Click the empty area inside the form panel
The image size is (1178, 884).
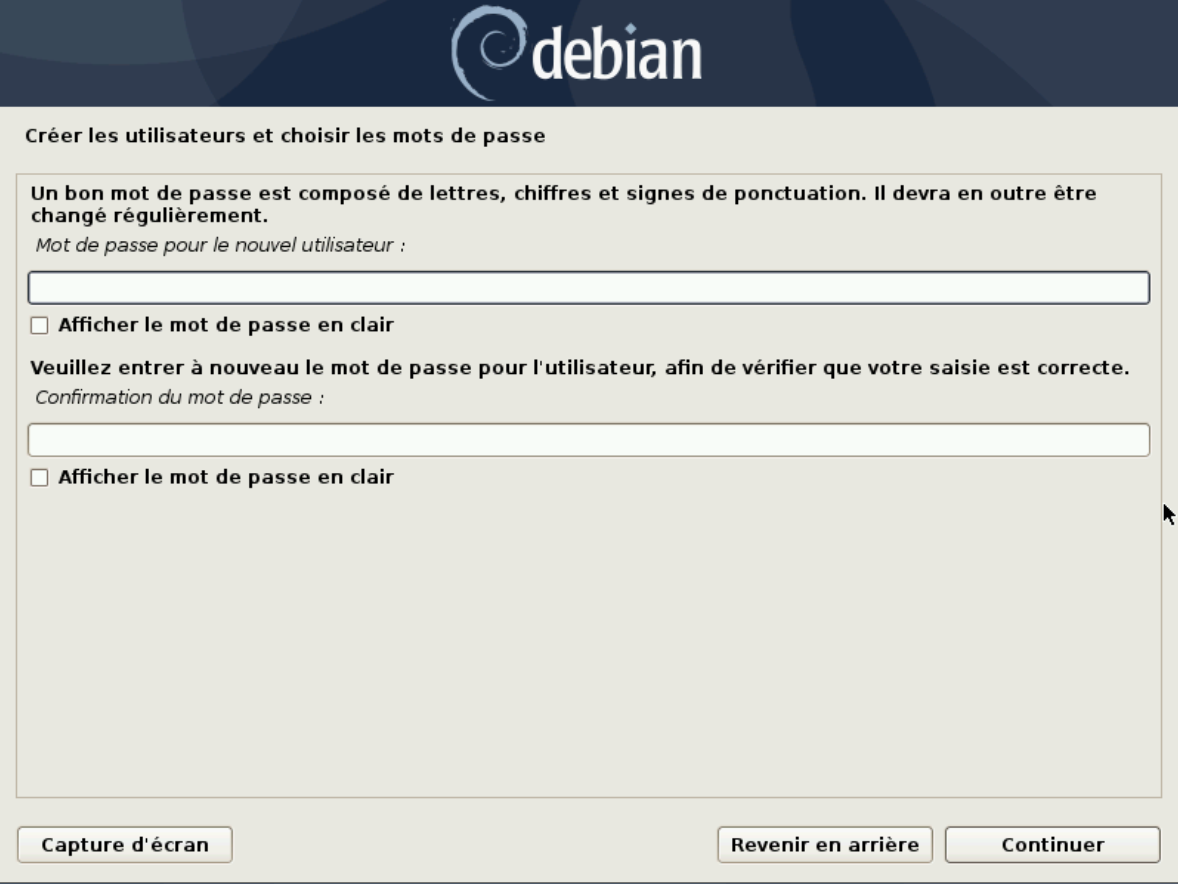point(589,646)
